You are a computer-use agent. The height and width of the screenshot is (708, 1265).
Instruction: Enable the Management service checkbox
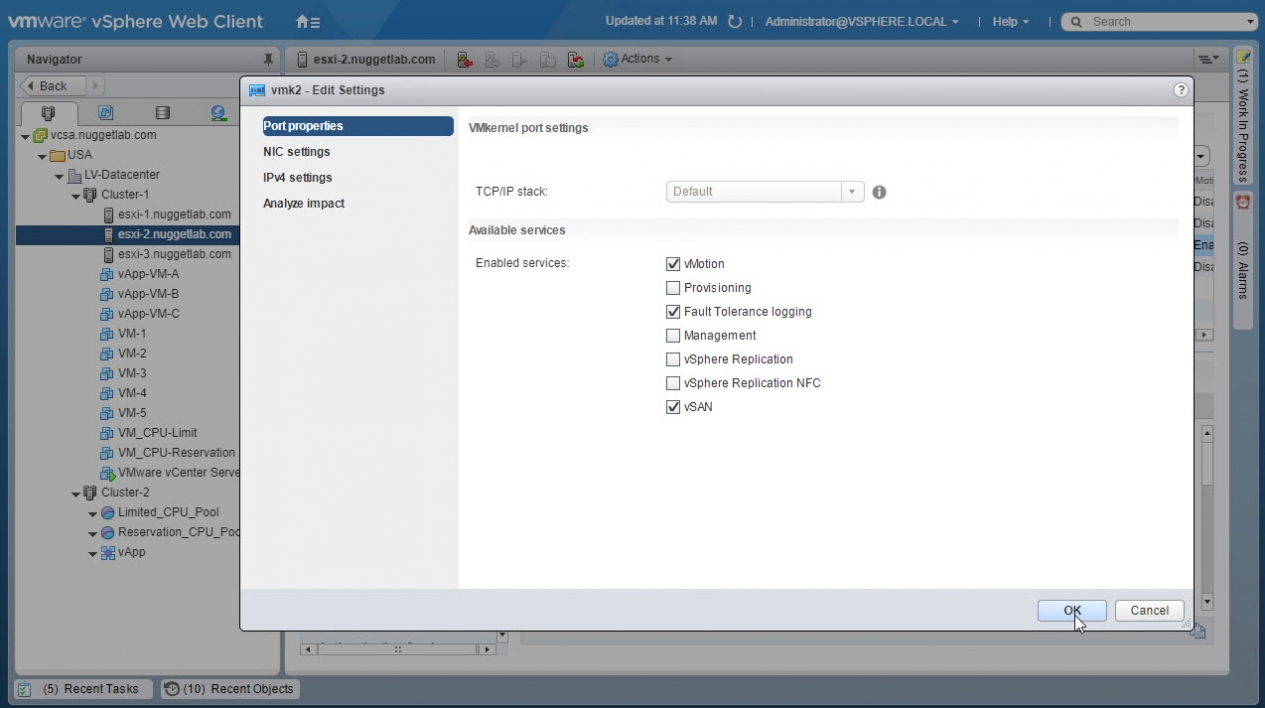(673, 336)
